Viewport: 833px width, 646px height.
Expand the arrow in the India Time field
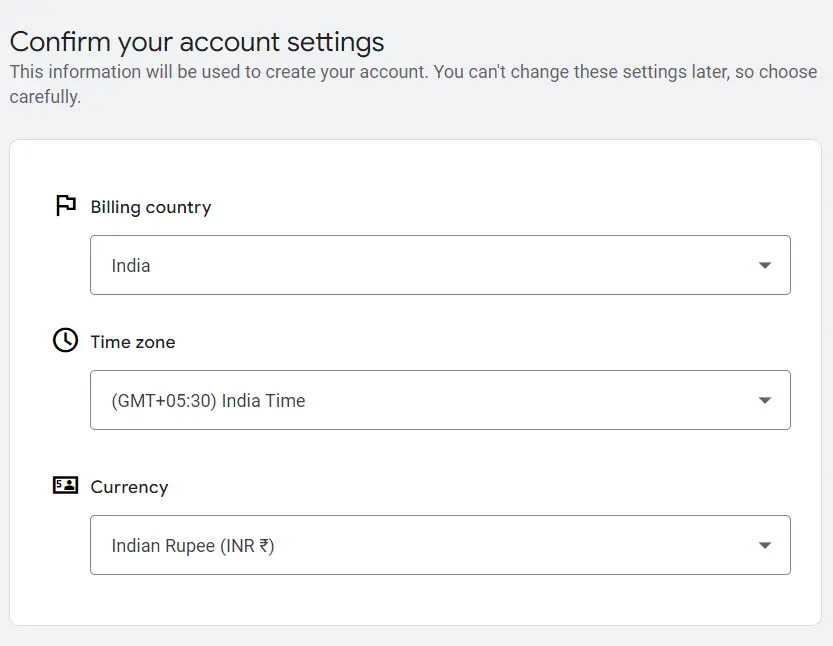pos(764,400)
